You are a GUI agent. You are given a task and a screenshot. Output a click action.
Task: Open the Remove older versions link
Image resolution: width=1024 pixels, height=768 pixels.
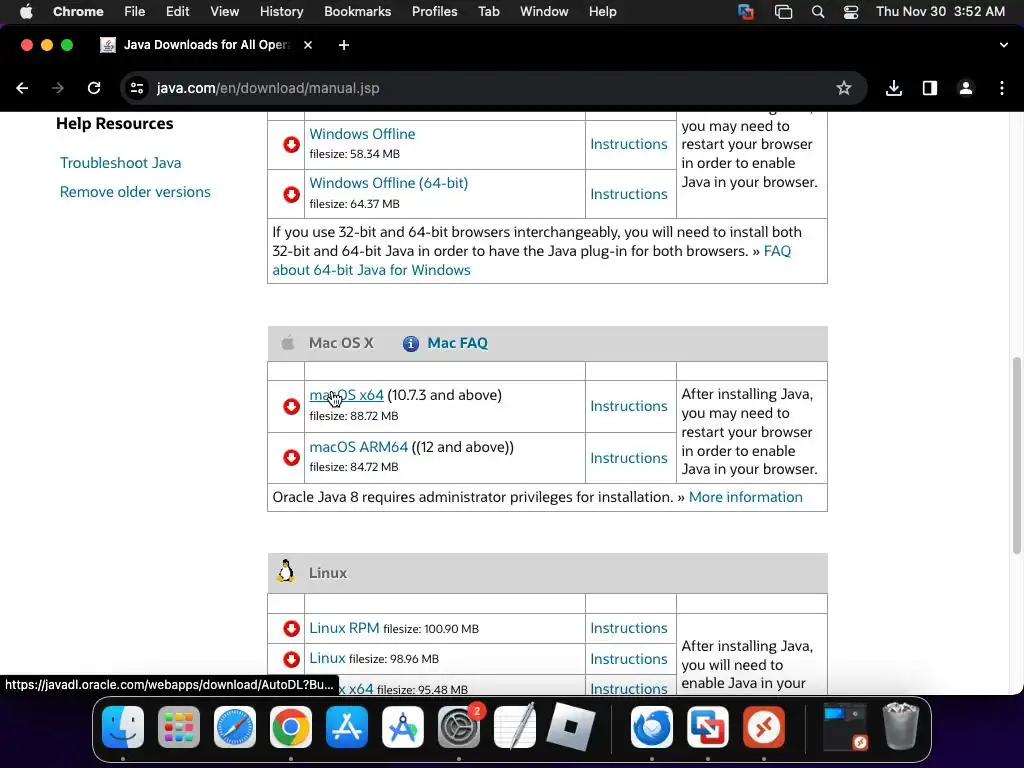pyautogui.click(x=135, y=192)
